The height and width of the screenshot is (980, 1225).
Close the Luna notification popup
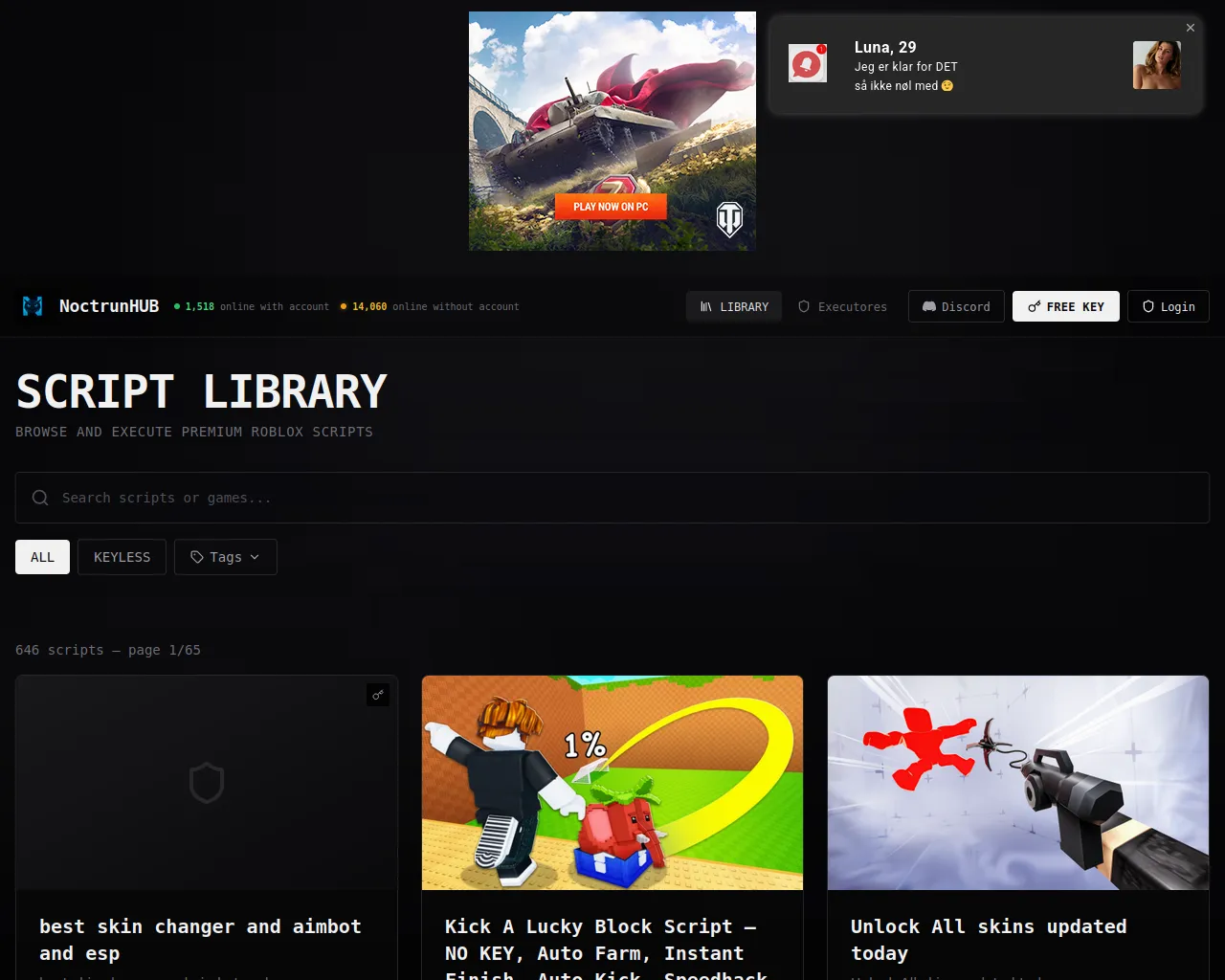(1191, 28)
